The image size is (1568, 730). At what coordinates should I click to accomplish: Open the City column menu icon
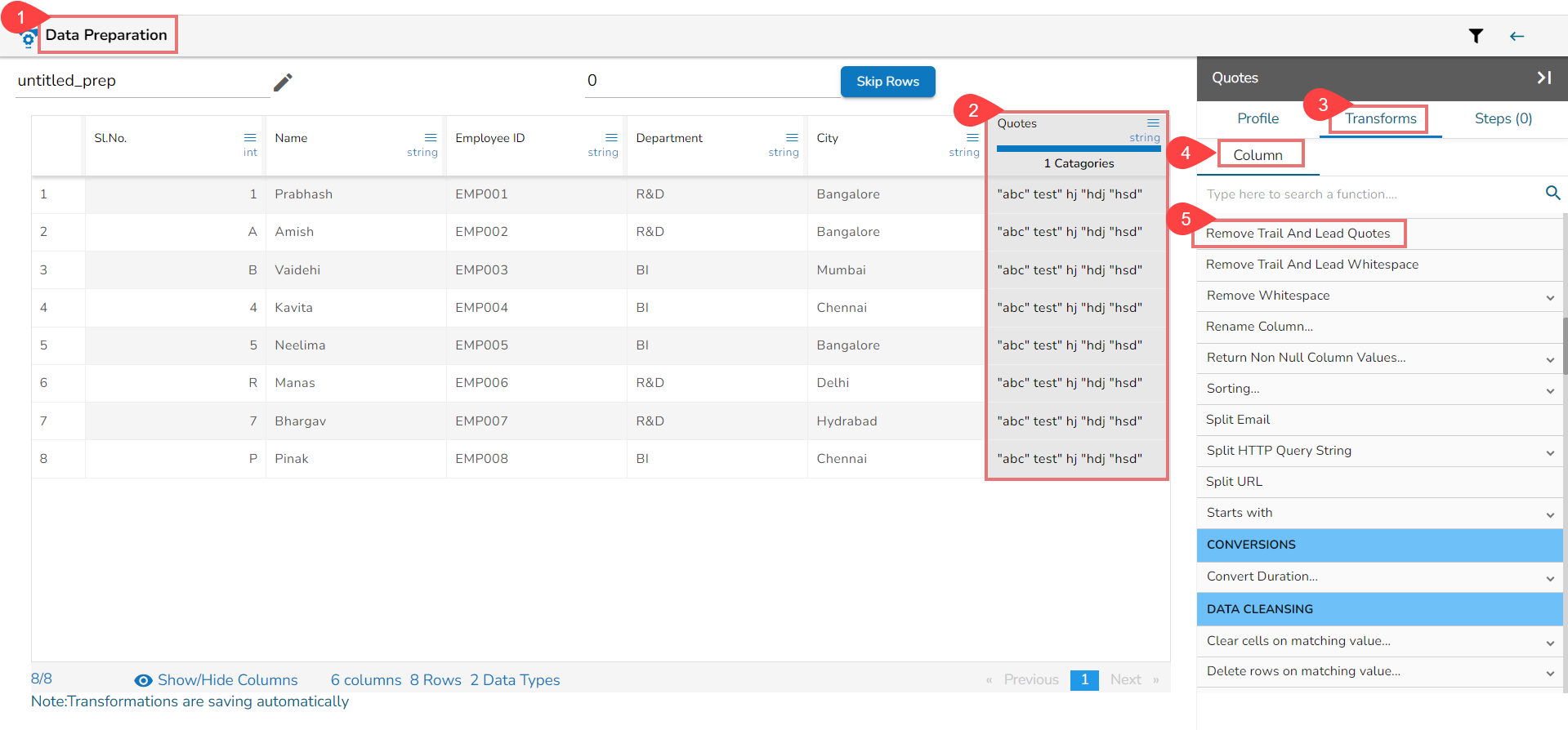(972, 137)
